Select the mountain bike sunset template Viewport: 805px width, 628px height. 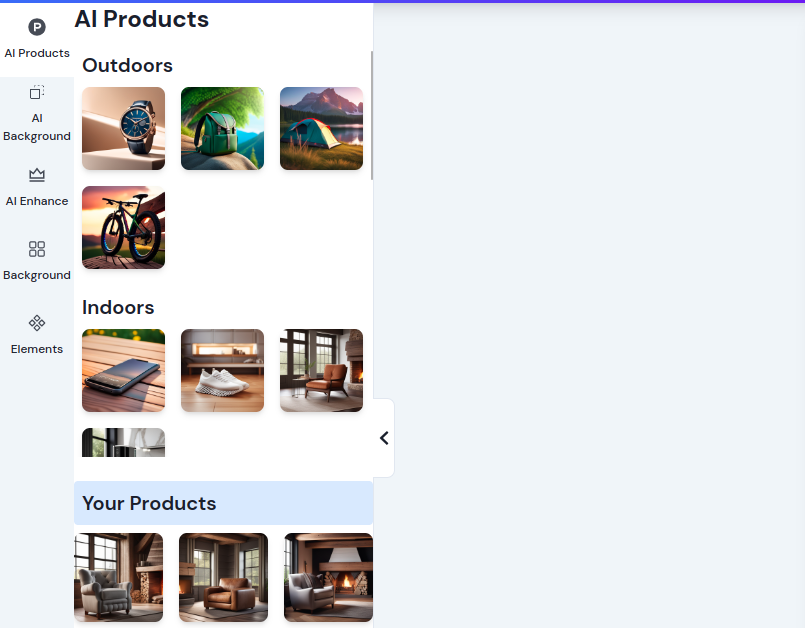[124, 227]
